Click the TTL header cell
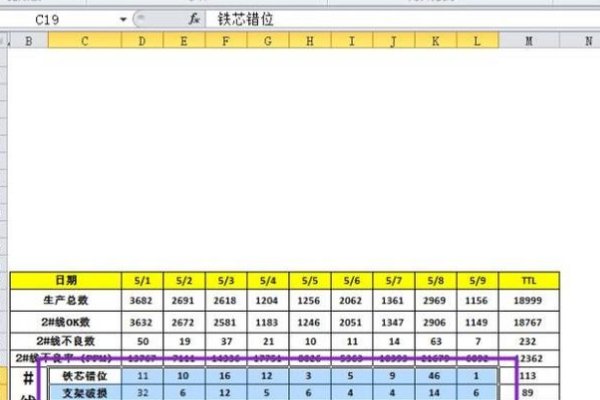Image resolution: width=600 pixels, height=400 pixels. [x=529, y=281]
